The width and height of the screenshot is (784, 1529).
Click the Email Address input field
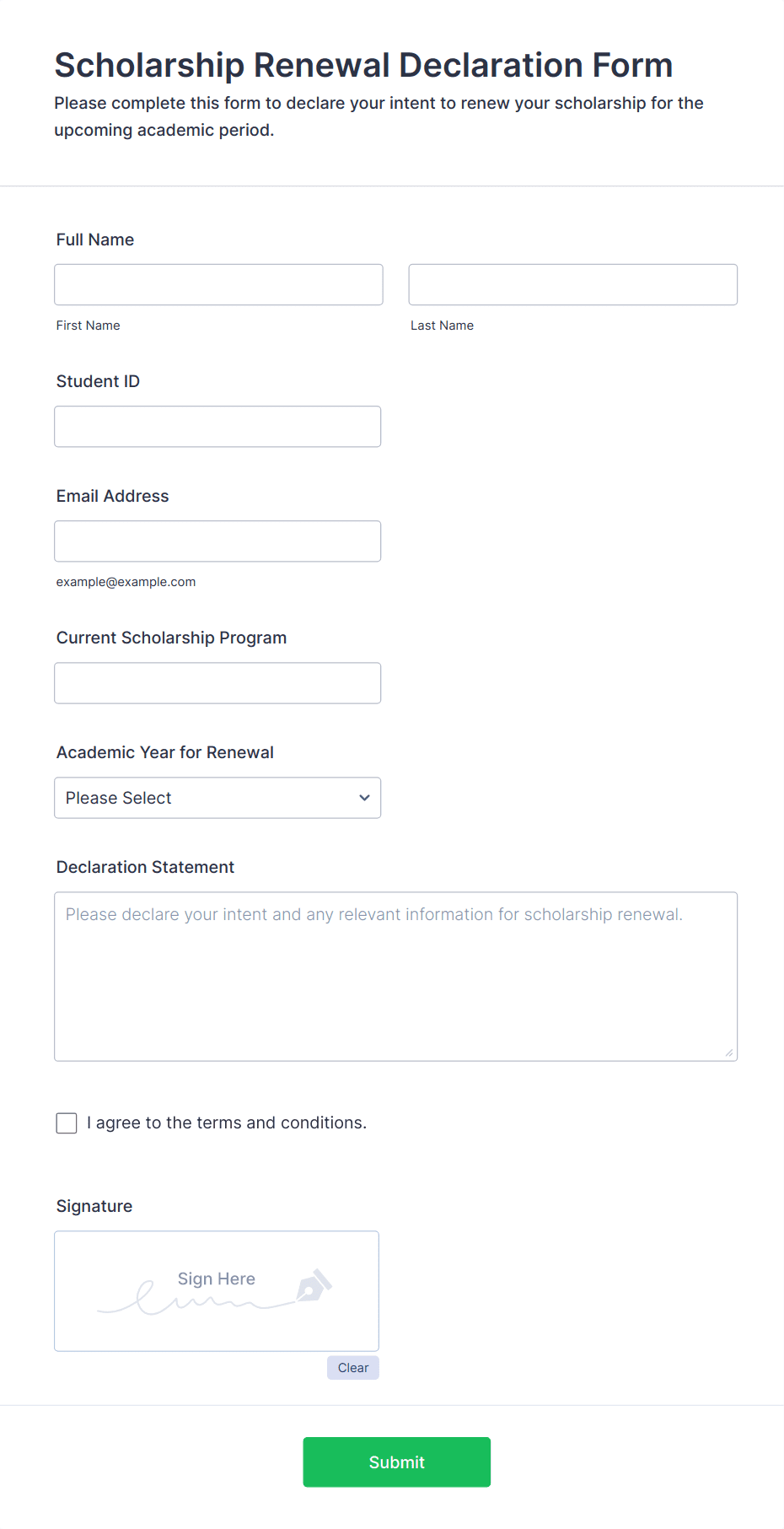tap(217, 541)
